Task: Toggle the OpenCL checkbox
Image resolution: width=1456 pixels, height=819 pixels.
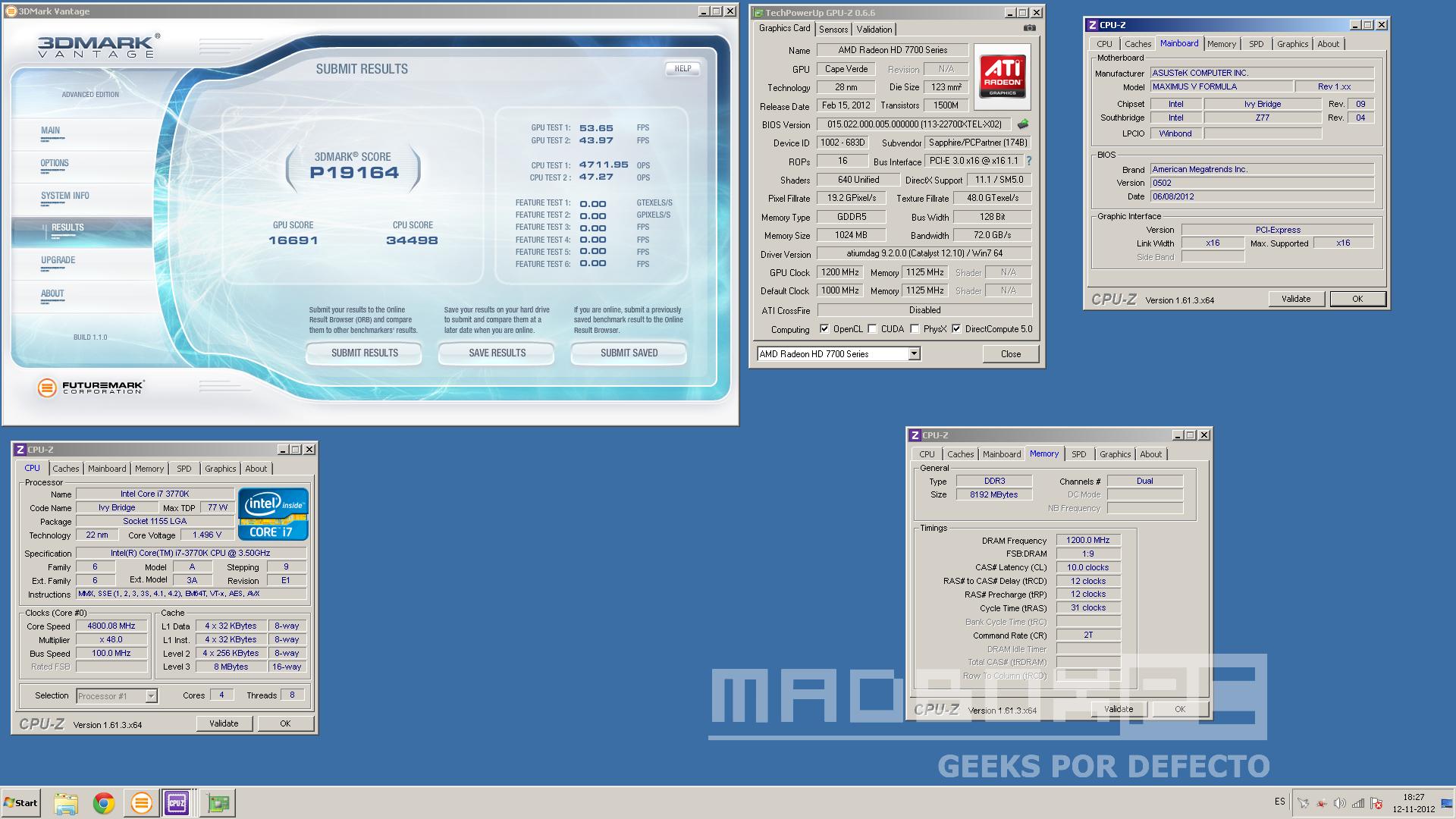Action: pos(824,329)
